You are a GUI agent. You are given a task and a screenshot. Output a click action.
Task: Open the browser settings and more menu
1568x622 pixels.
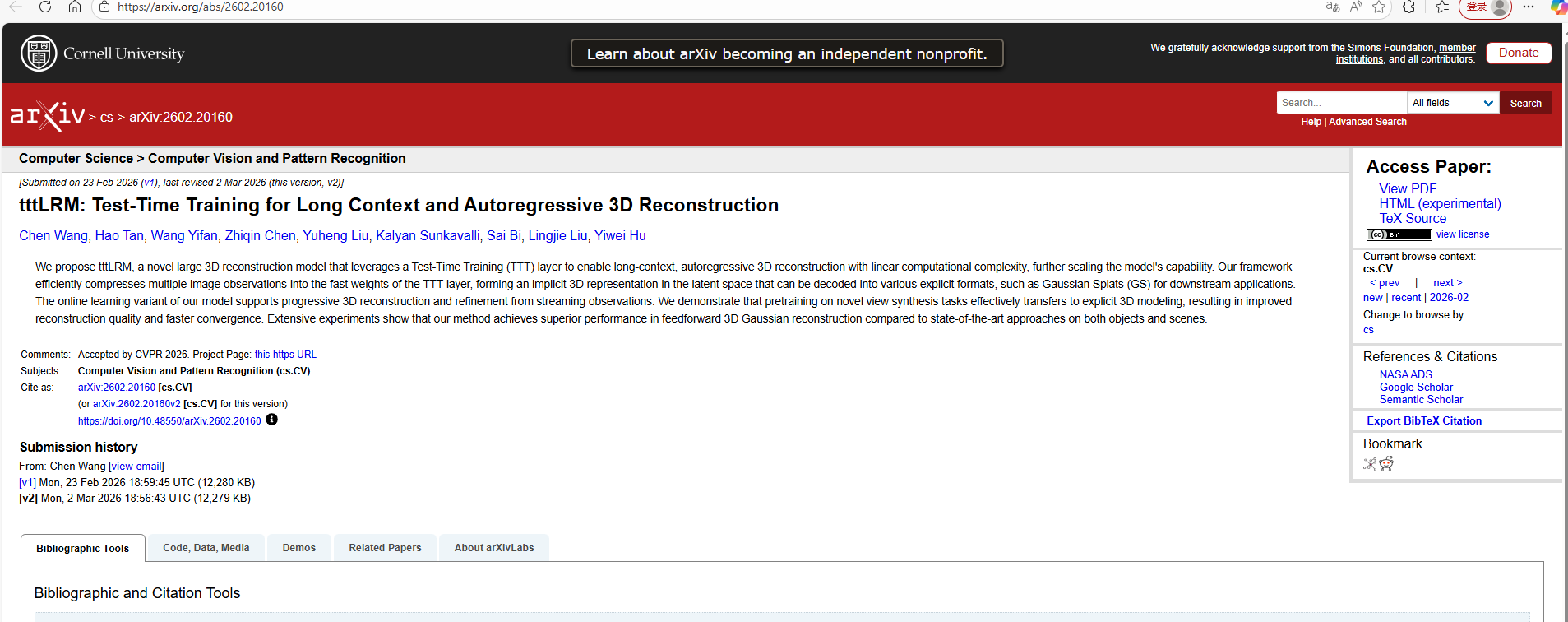coord(1529,7)
